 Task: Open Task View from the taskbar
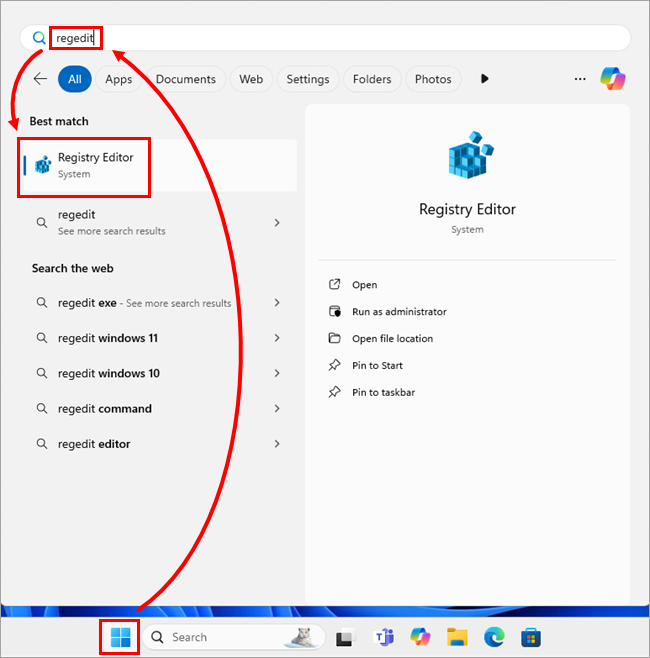point(346,637)
